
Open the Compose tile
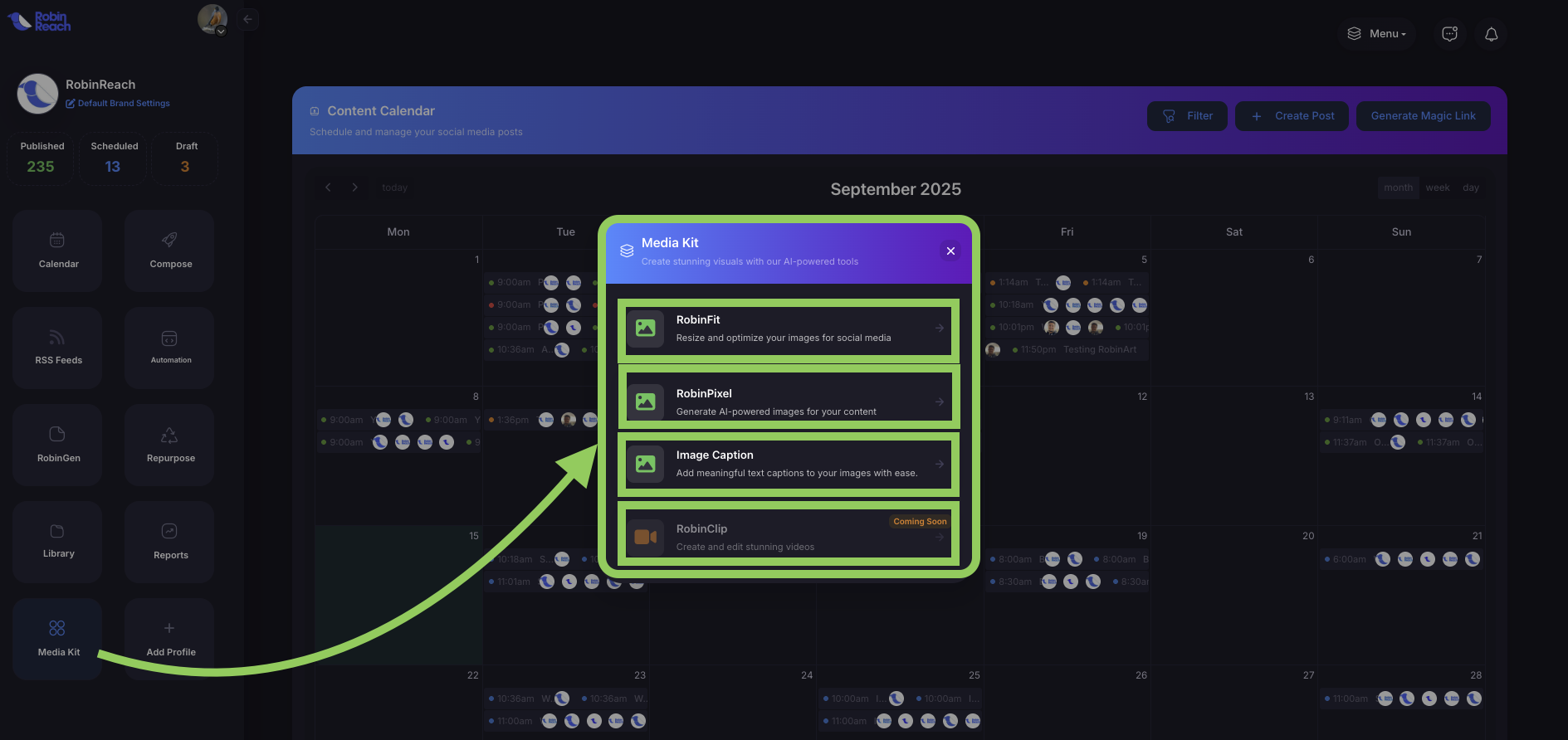point(169,251)
